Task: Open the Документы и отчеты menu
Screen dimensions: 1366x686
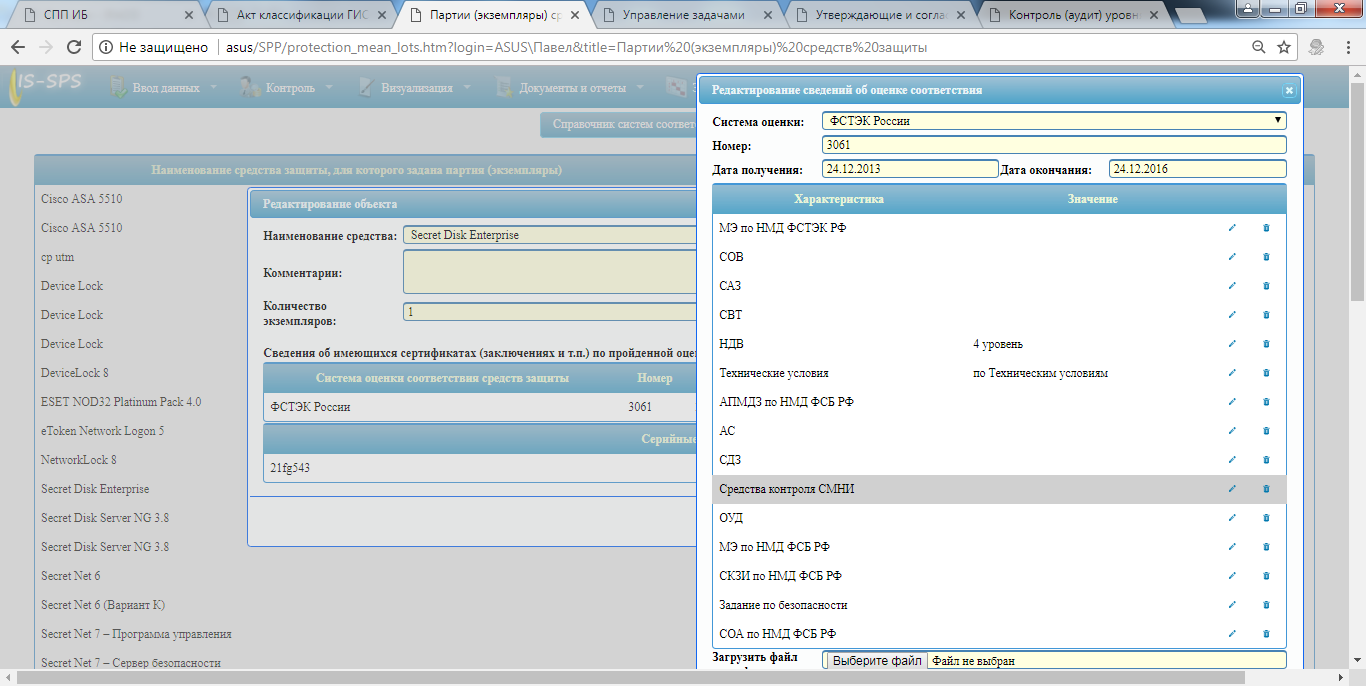Action: [570, 88]
